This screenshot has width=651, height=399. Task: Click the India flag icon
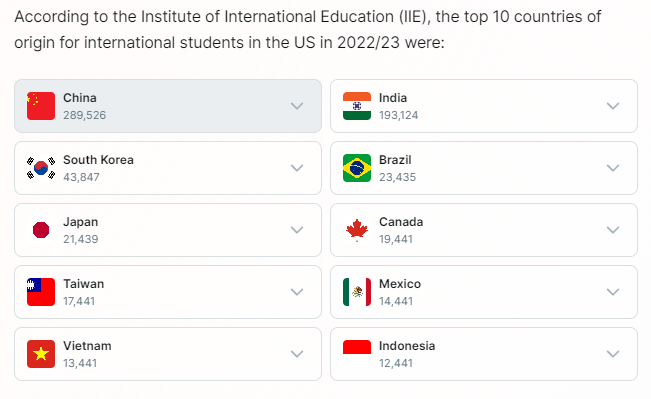pos(357,106)
